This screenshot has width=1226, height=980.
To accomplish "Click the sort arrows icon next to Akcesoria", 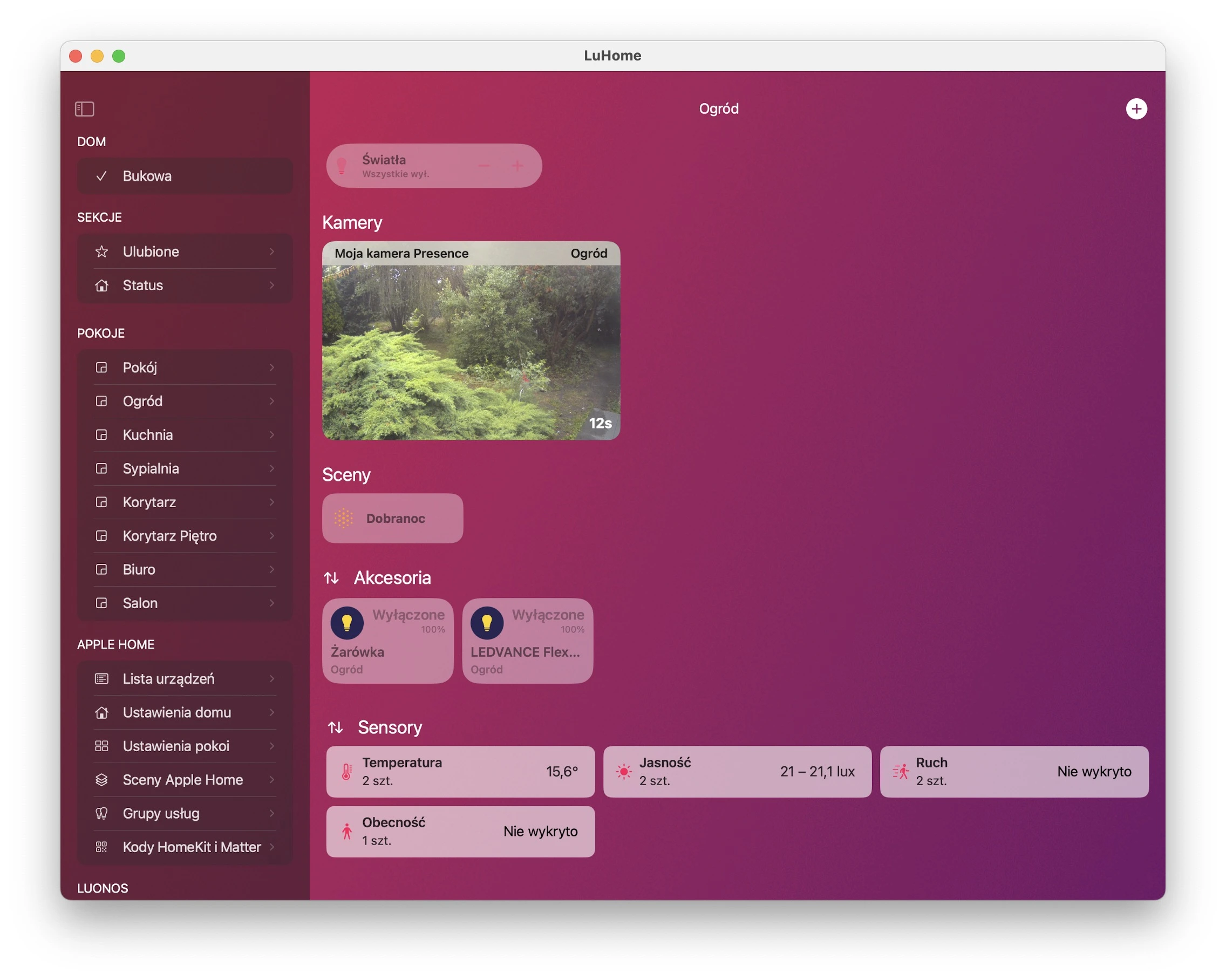I will pyautogui.click(x=331, y=578).
